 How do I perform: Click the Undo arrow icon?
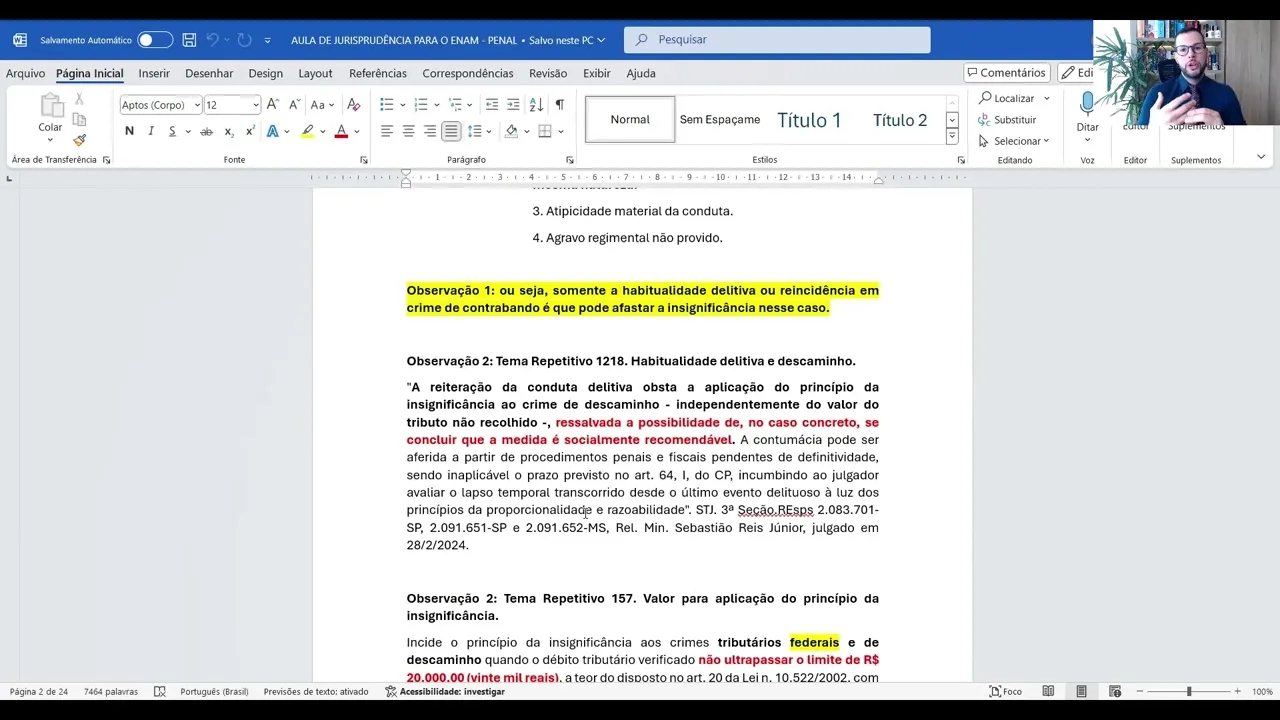tap(212, 40)
